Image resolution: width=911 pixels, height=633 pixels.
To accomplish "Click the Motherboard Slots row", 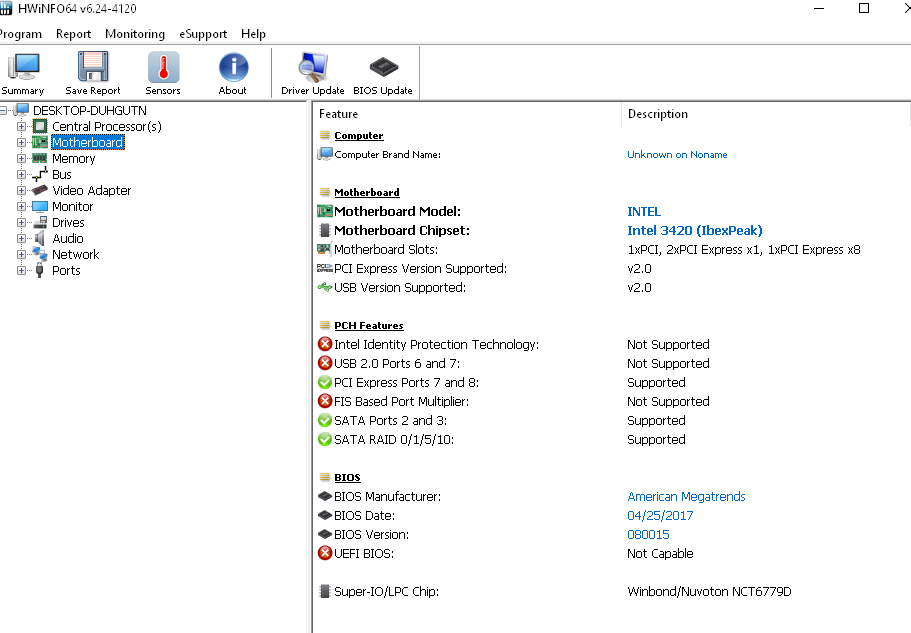I will [x=611, y=249].
